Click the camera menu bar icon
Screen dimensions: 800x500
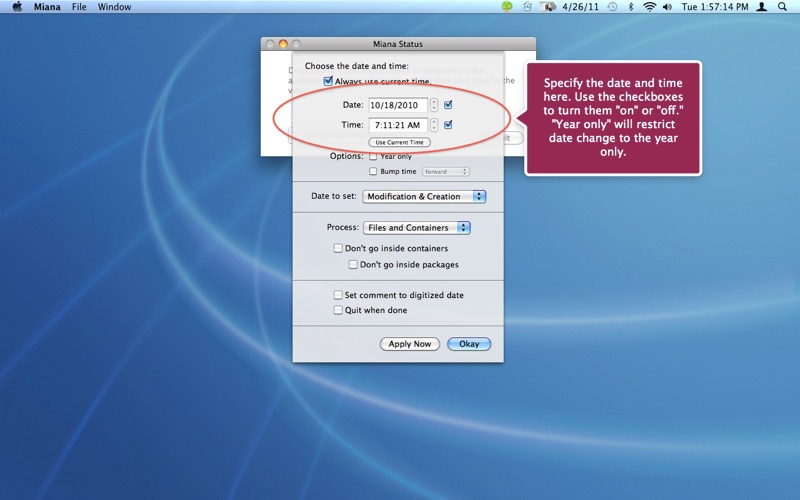pyautogui.click(x=547, y=7)
